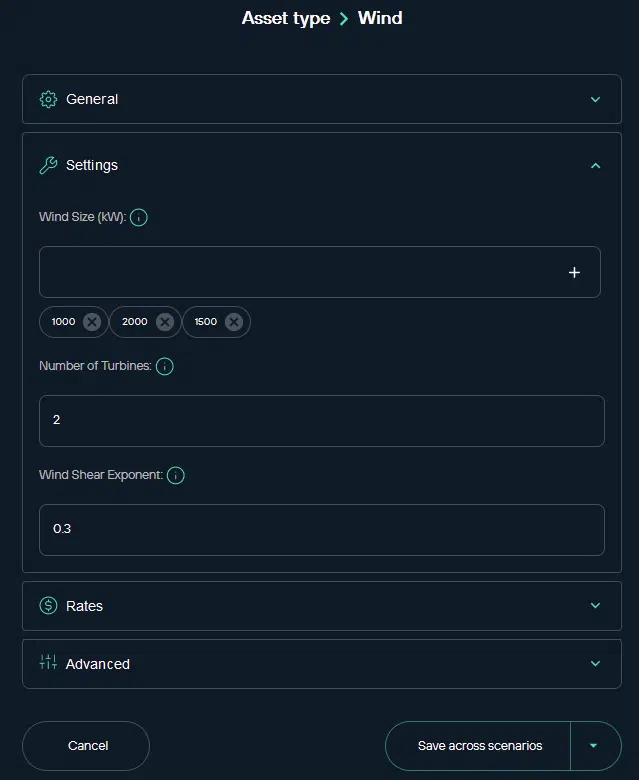Open Number of Turbines info icon

165,366
